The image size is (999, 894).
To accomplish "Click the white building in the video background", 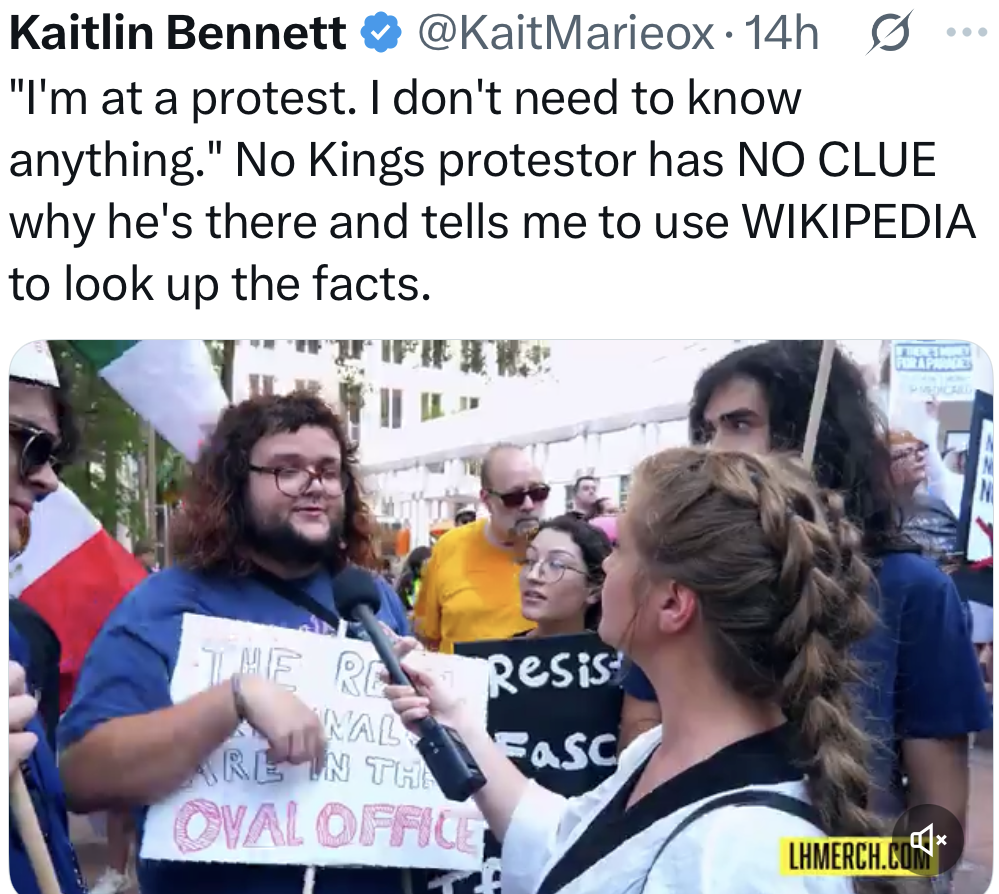I will point(484,421).
